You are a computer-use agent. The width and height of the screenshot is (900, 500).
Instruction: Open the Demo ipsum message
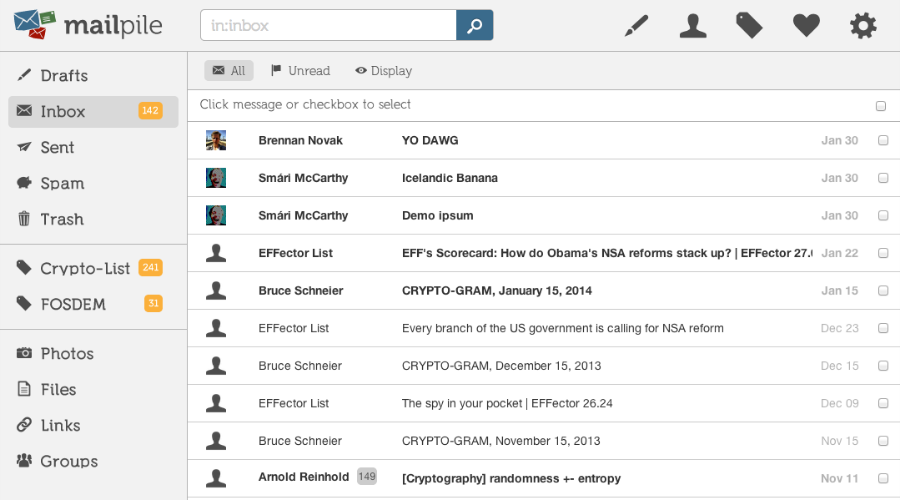point(437,215)
